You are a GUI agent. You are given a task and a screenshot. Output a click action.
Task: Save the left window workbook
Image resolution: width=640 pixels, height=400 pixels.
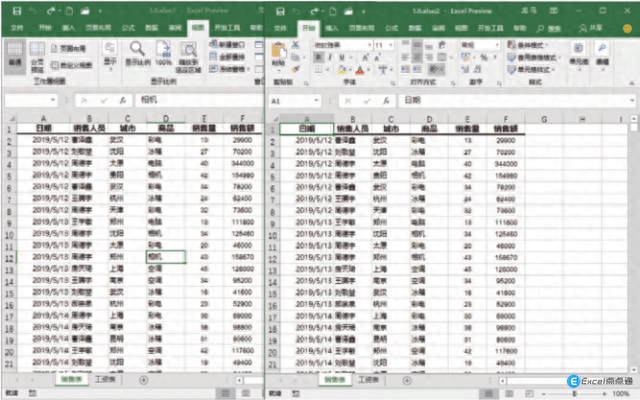17,11
